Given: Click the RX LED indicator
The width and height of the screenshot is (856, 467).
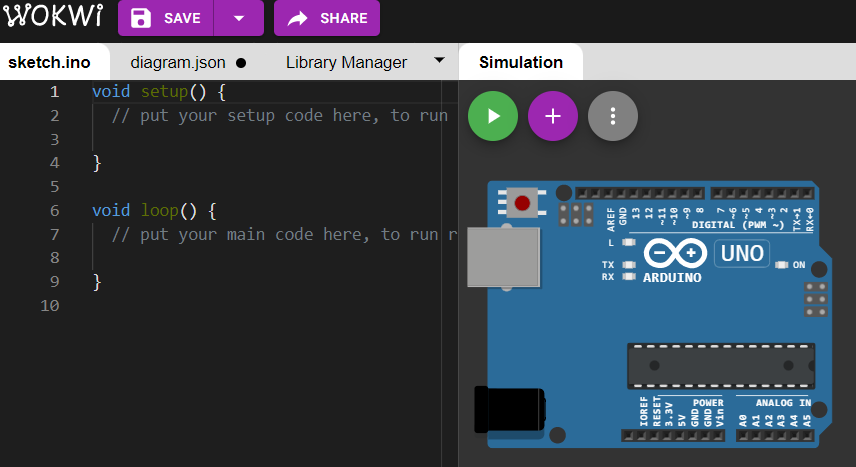Looking at the screenshot, I should (629, 276).
